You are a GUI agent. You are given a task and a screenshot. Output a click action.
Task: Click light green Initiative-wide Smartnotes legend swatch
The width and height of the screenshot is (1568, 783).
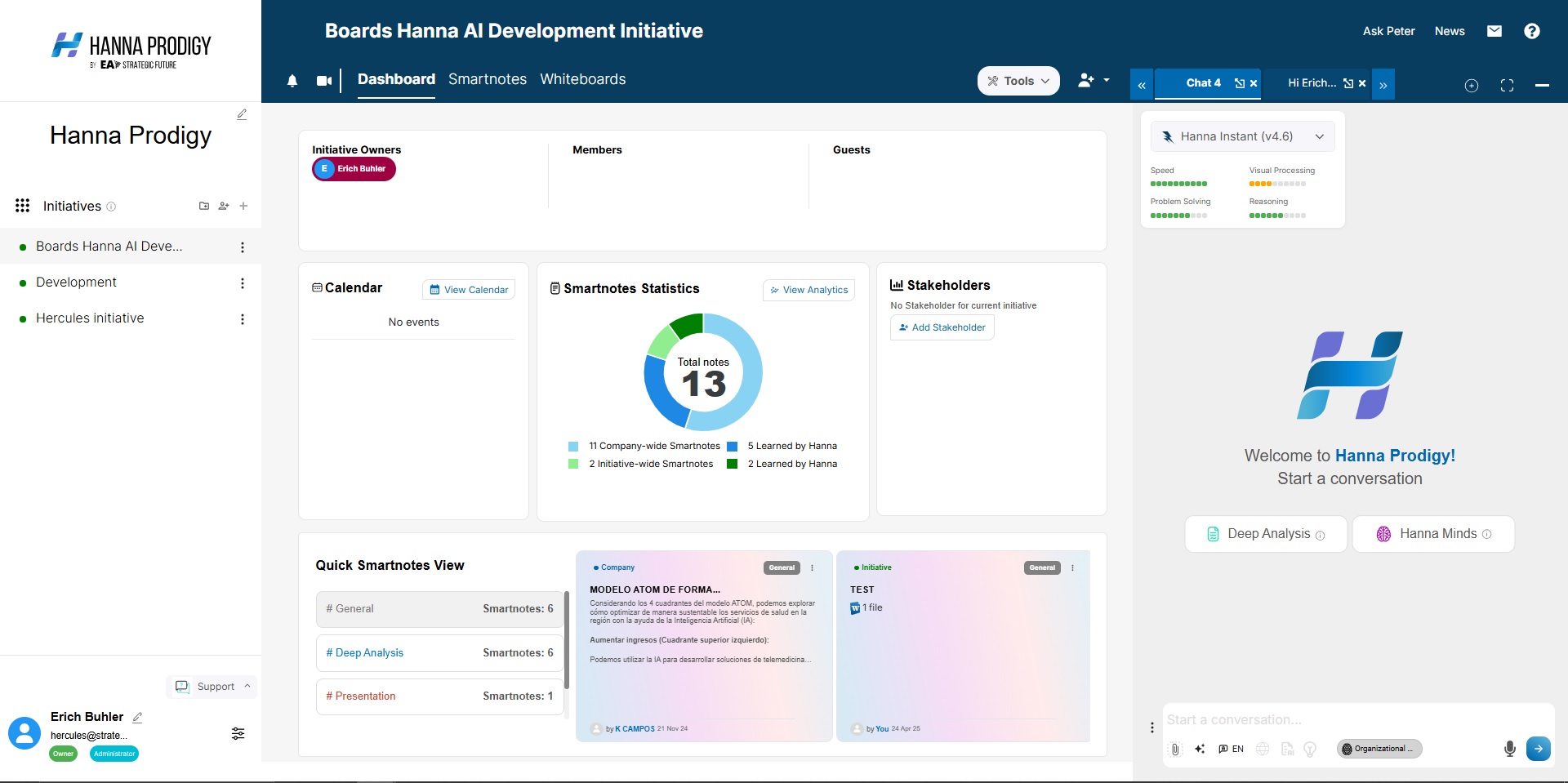point(573,465)
